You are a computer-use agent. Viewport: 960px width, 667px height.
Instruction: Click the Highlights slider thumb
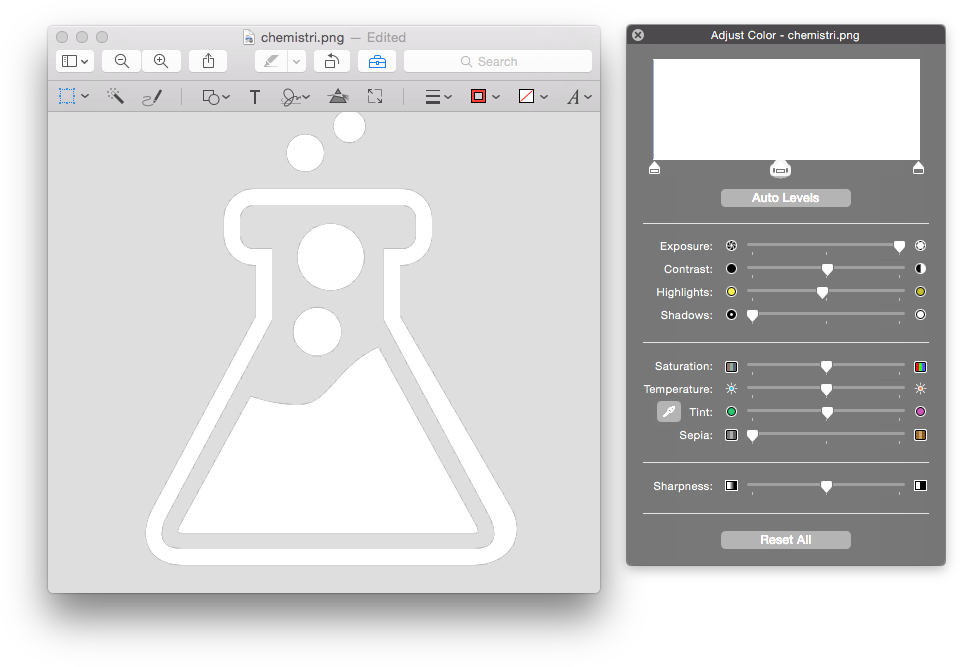click(x=822, y=293)
